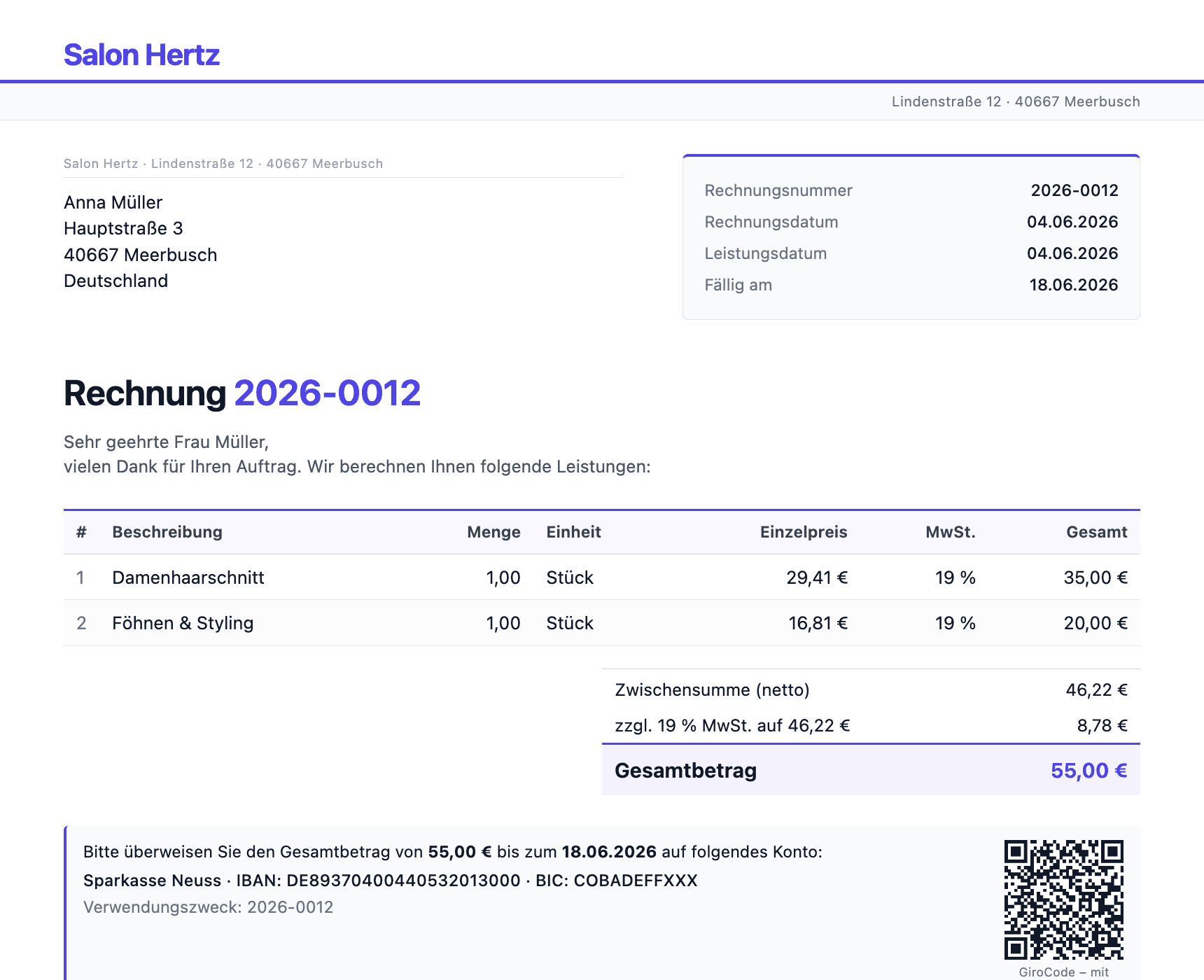Viewport: 1204px width, 980px height.
Task: Select the net subtotal value 46,22 € in Zwischensumme row
Action: (1097, 690)
